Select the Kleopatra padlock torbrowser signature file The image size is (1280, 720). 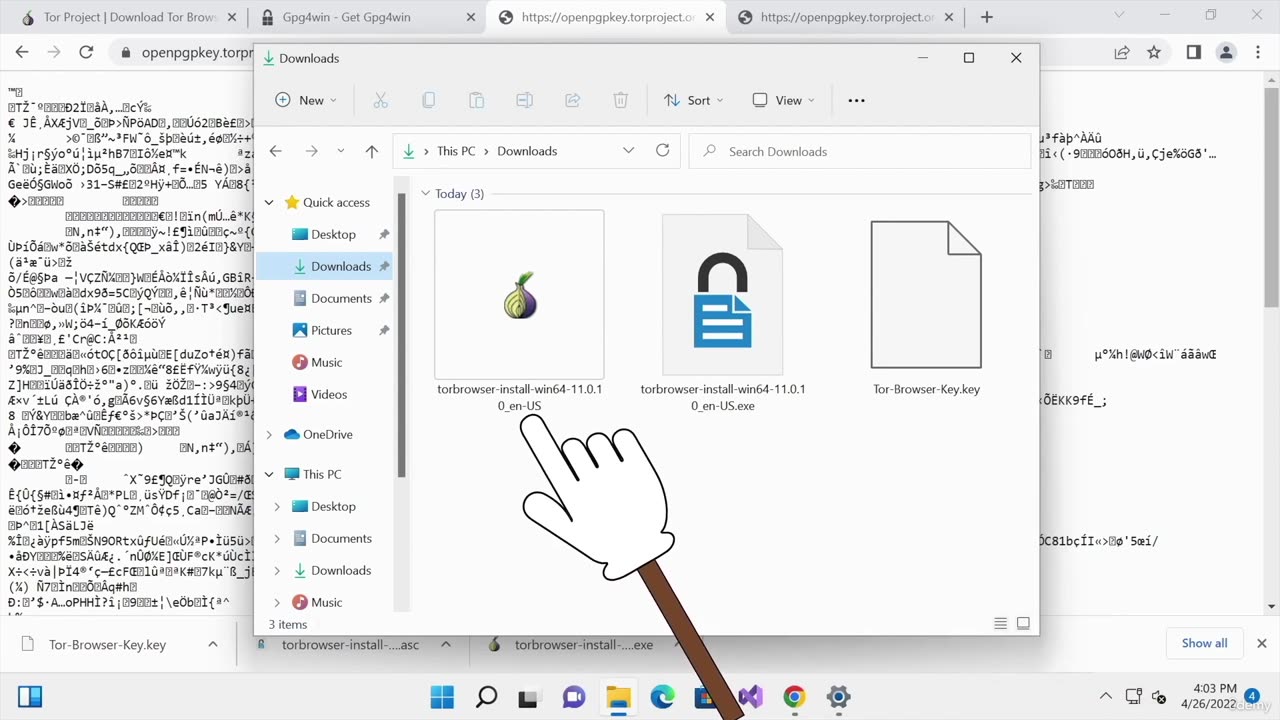723,312
